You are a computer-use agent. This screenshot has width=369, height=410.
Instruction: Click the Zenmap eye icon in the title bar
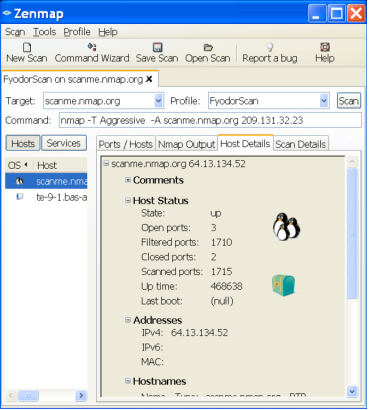[x=7, y=13]
